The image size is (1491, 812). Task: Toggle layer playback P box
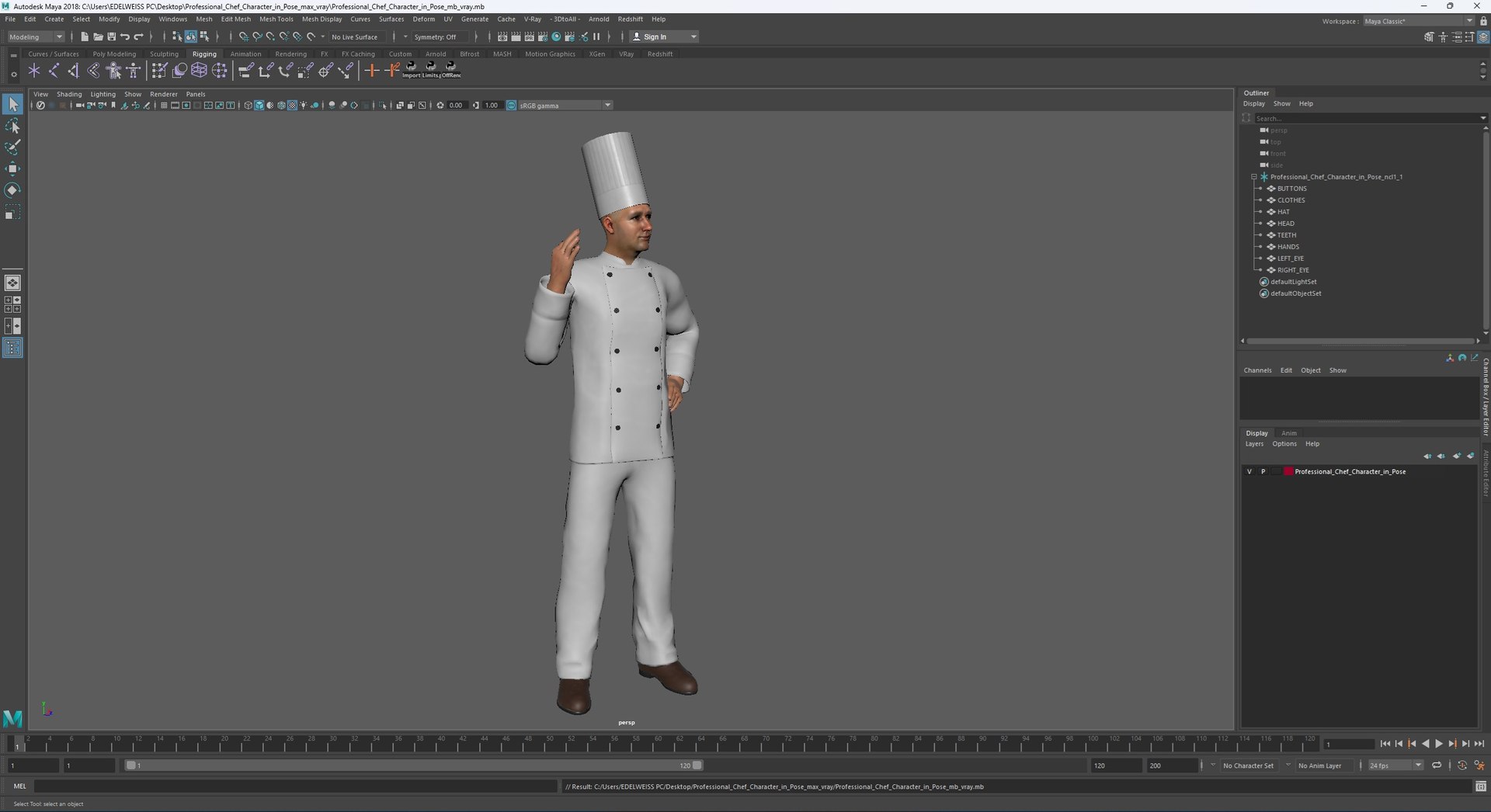(x=1263, y=471)
